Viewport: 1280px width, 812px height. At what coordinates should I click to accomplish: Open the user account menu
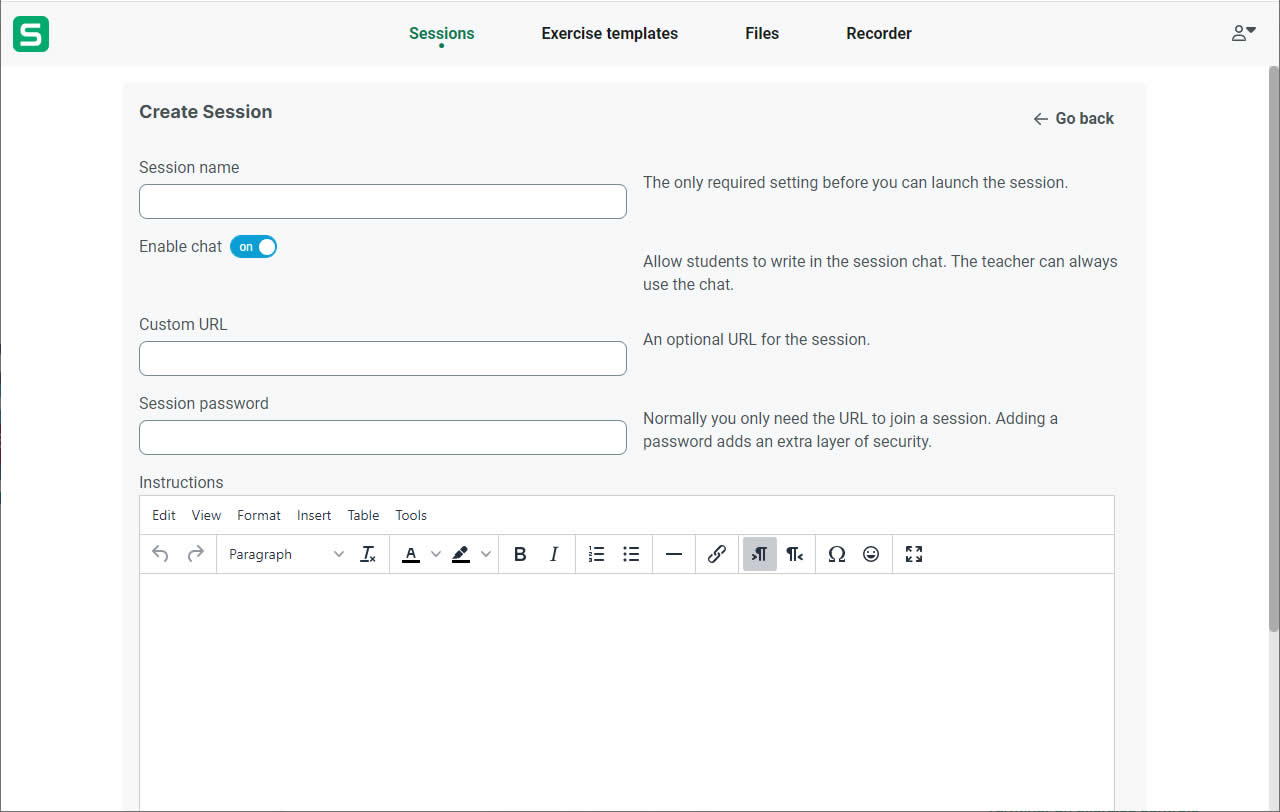point(1243,33)
